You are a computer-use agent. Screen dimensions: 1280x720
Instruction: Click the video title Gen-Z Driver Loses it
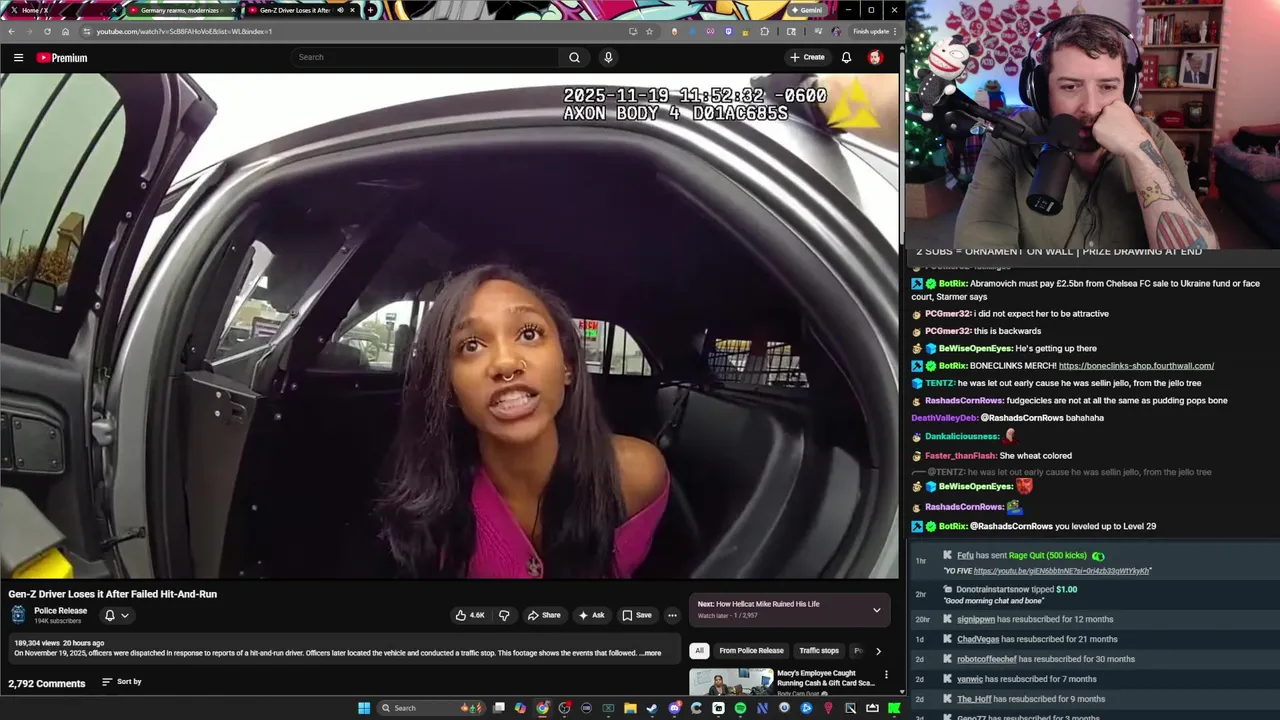coord(113,594)
